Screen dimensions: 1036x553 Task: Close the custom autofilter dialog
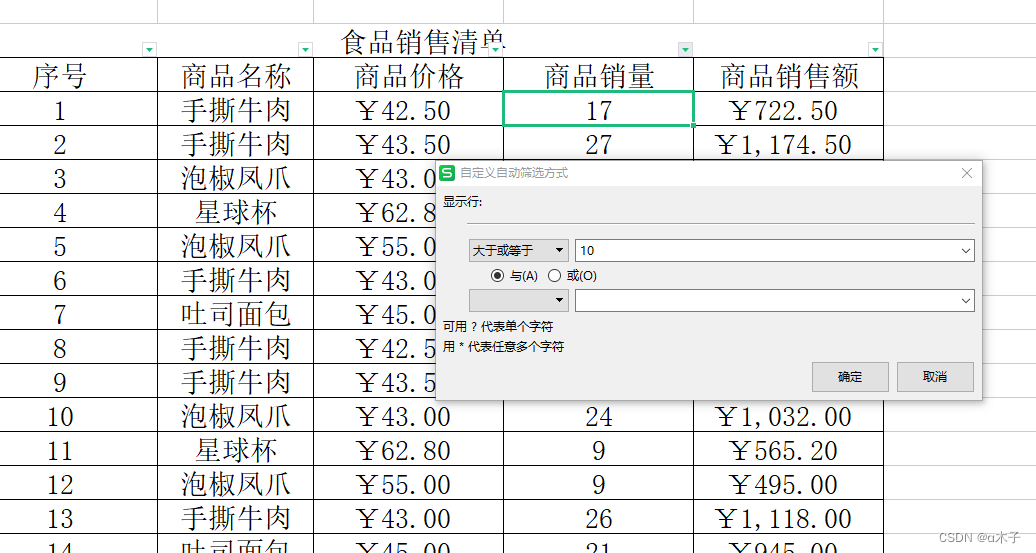click(x=967, y=173)
